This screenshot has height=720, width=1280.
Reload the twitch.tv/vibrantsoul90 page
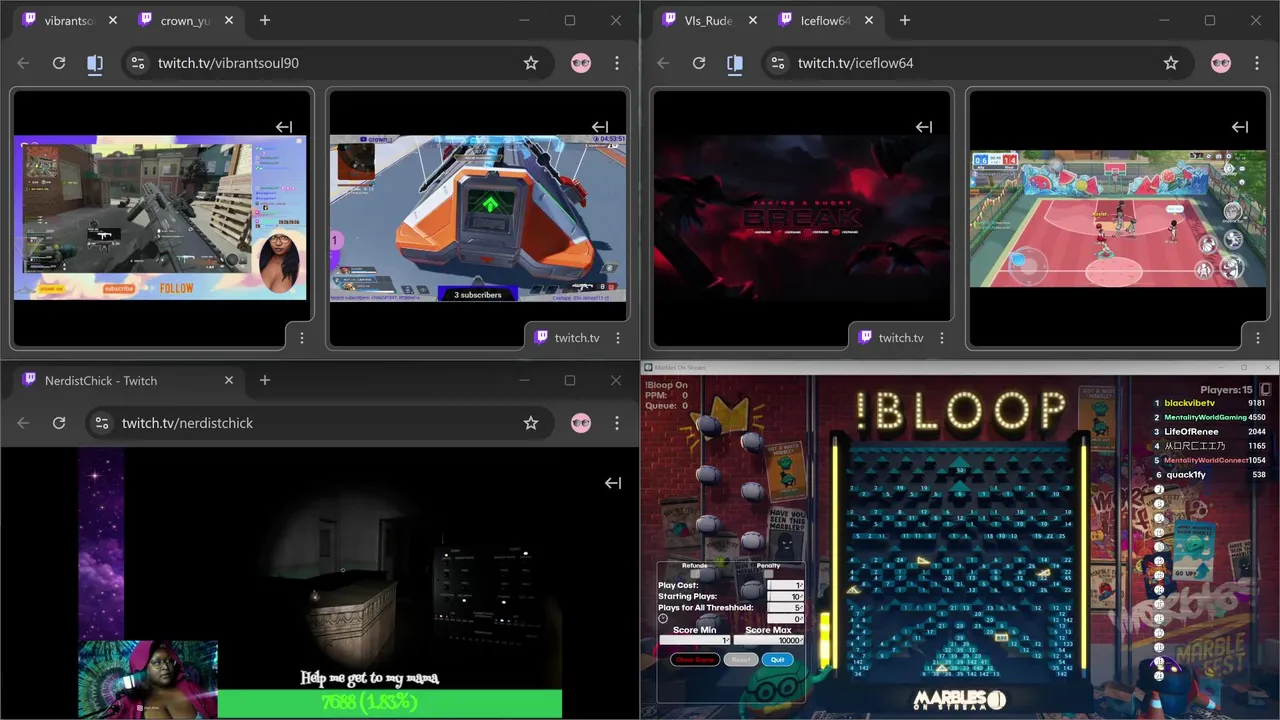59,63
